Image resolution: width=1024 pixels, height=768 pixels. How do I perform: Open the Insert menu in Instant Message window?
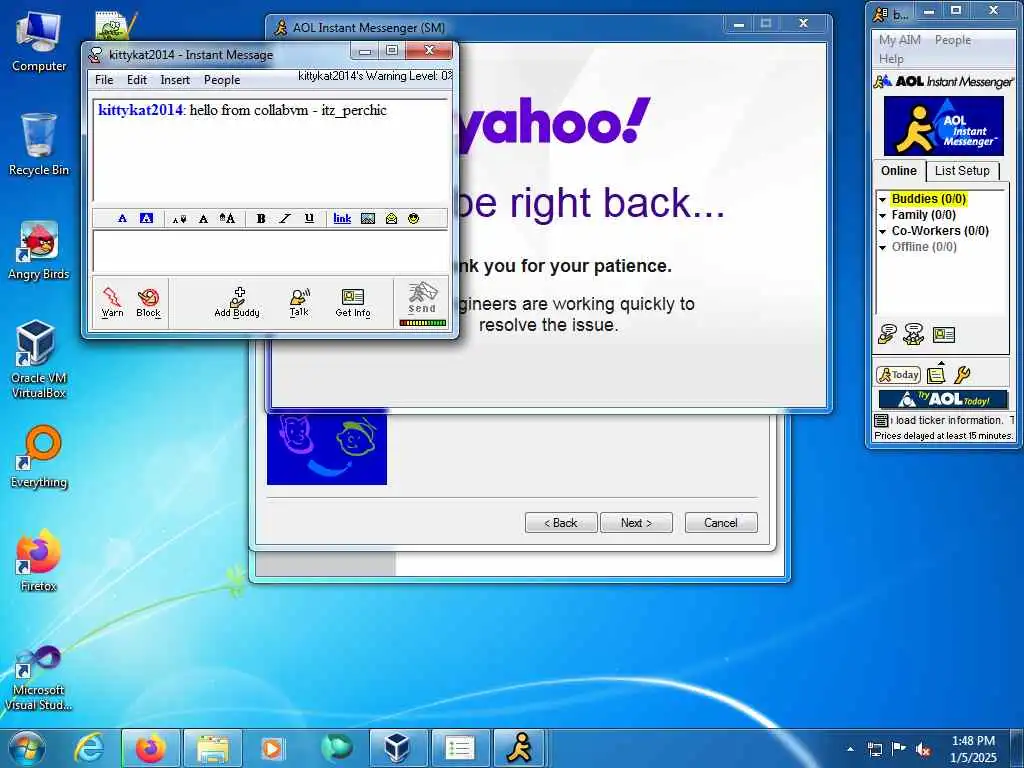point(175,80)
